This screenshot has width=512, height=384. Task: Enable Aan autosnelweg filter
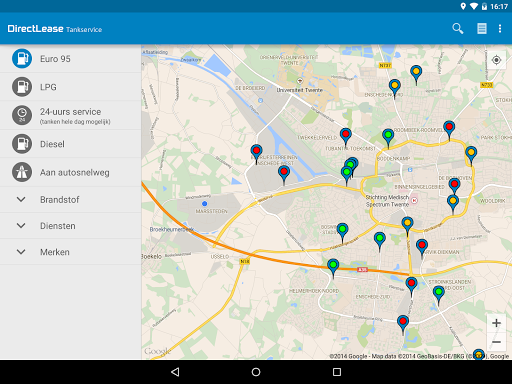click(x=70, y=172)
